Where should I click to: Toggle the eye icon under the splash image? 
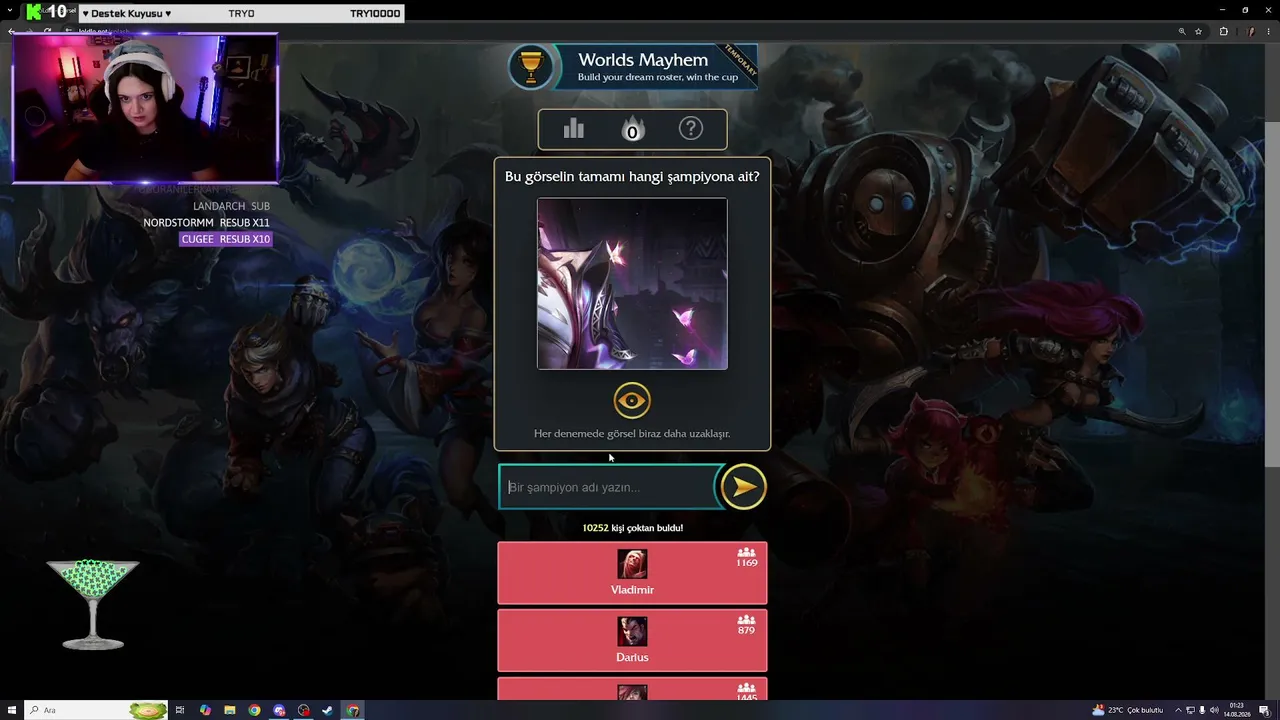pyautogui.click(x=632, y=401)
